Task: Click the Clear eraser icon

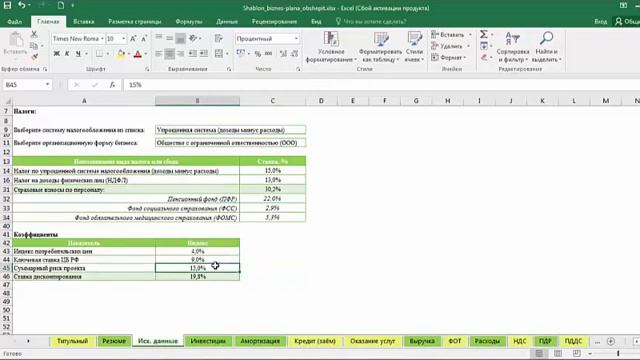Action: (x=484, y=57)
